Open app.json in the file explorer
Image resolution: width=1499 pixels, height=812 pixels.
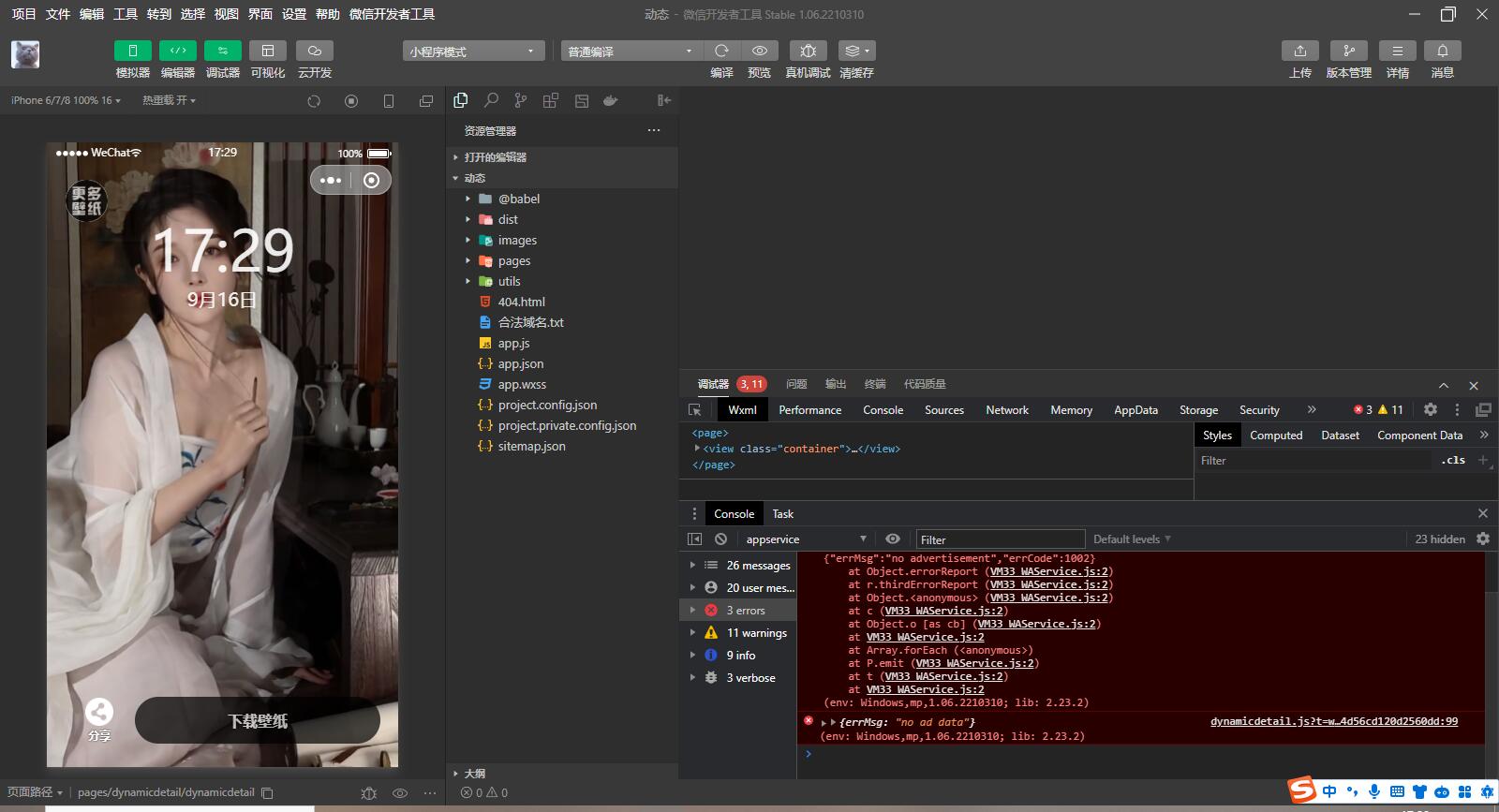point(521,364)
